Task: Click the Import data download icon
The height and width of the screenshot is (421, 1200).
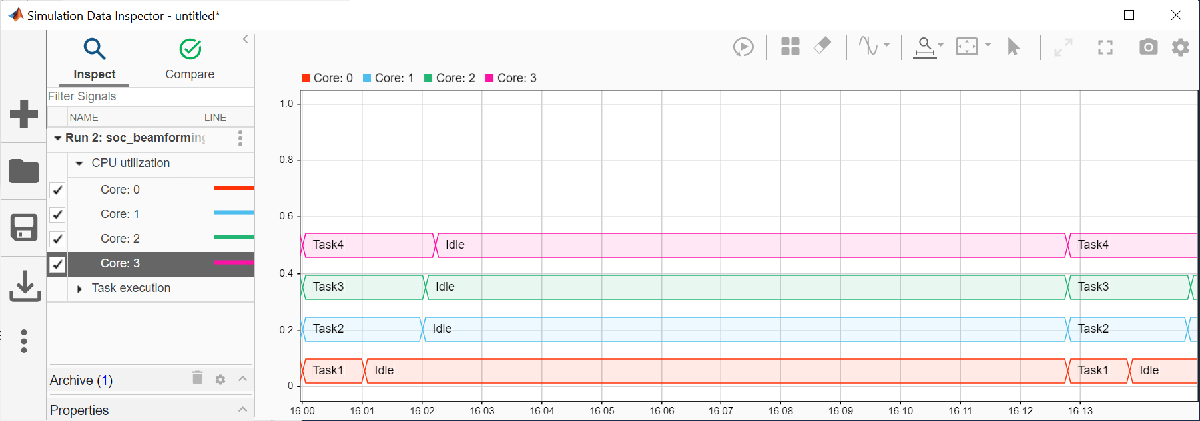Action: point(23,286)
